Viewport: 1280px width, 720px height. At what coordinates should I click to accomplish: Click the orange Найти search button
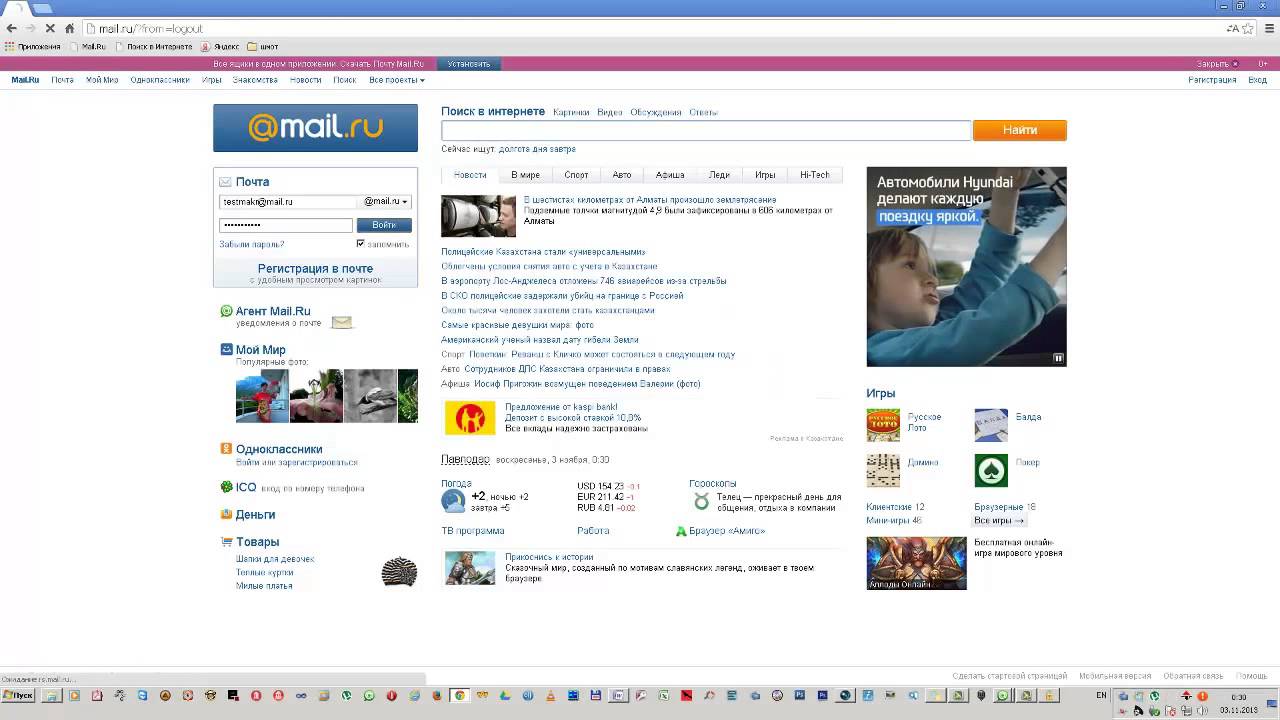1020,130
